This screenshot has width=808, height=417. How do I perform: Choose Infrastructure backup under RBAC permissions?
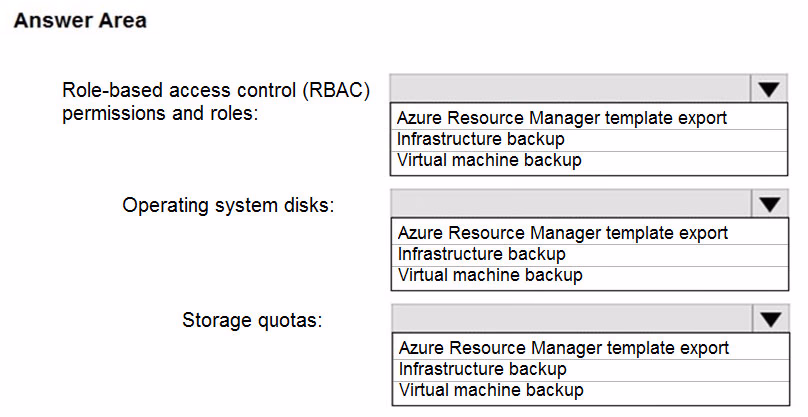click(x=589, y=139)
